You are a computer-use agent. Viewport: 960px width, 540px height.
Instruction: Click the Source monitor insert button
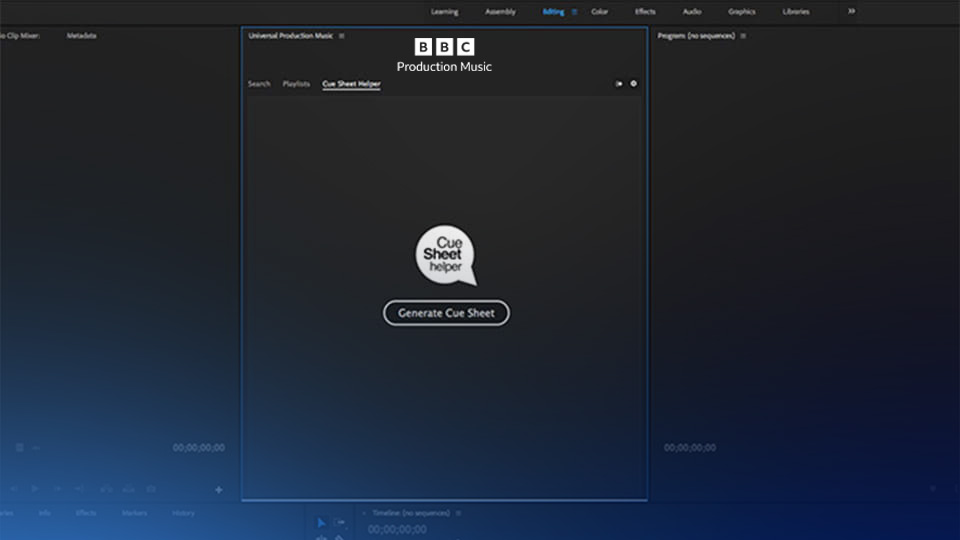[106, 489]
